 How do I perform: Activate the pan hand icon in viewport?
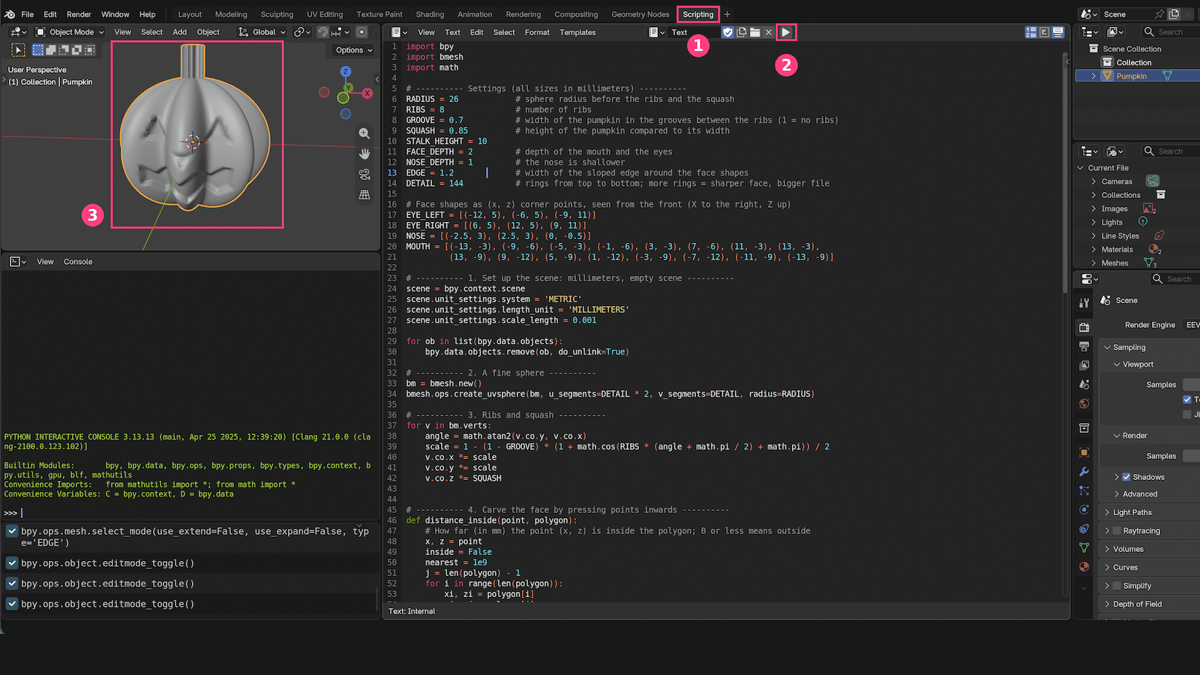coord(364,154)
